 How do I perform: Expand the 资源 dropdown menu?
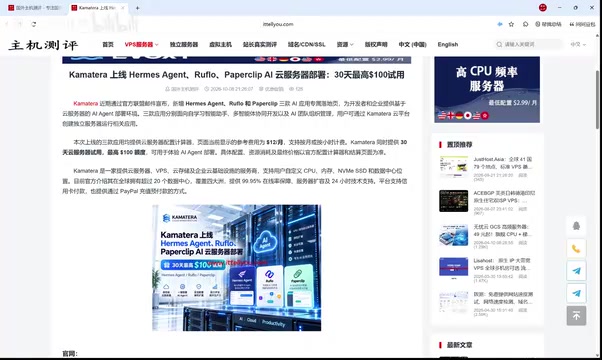click(x=345, y=45)
